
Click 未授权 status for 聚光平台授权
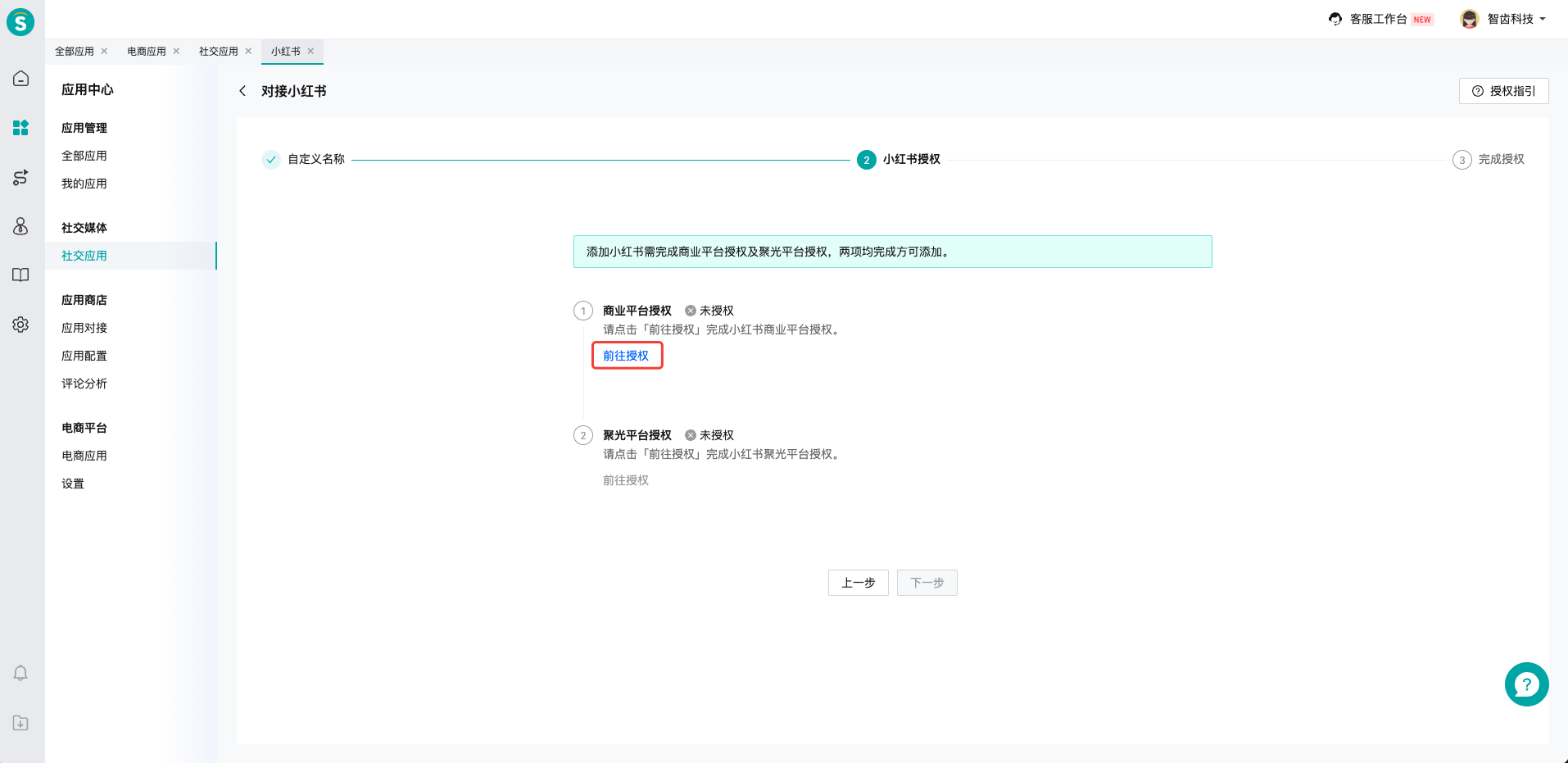point(709,435)
